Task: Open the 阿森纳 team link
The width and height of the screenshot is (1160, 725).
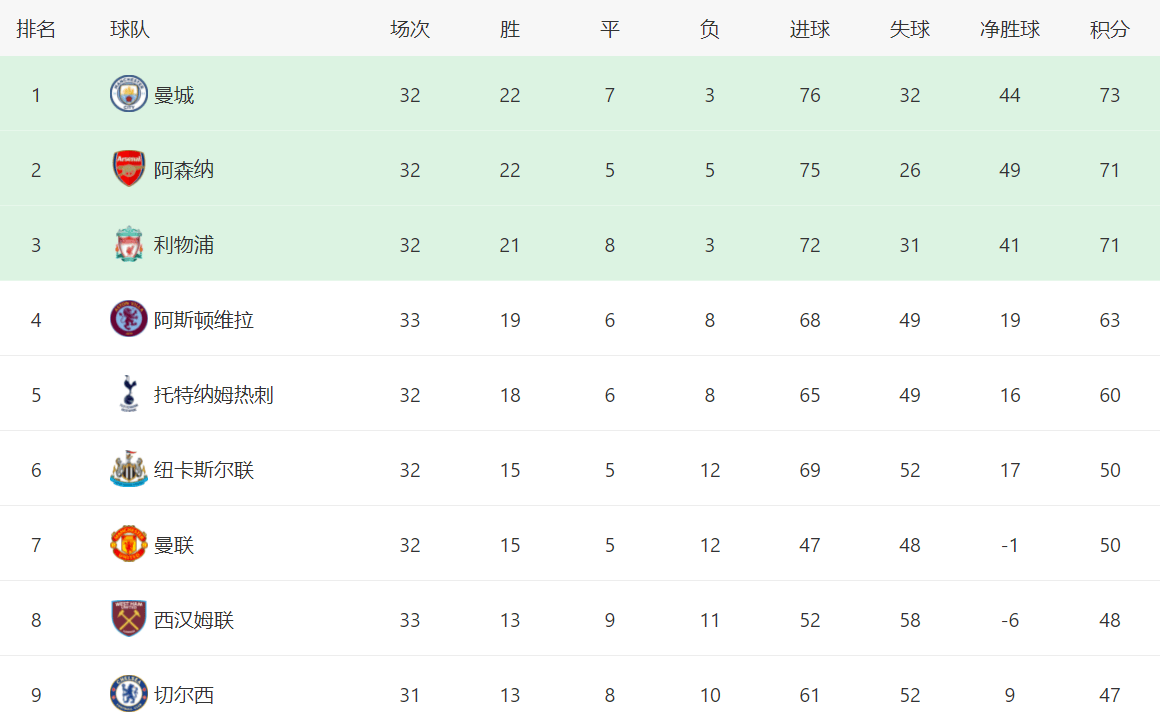Action: (183, 170)
